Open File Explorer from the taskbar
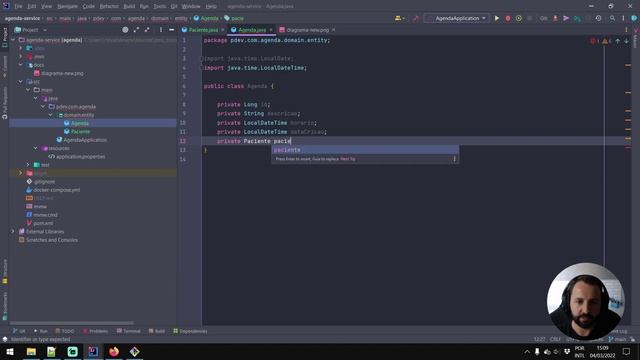 click(x=31, y=351)
